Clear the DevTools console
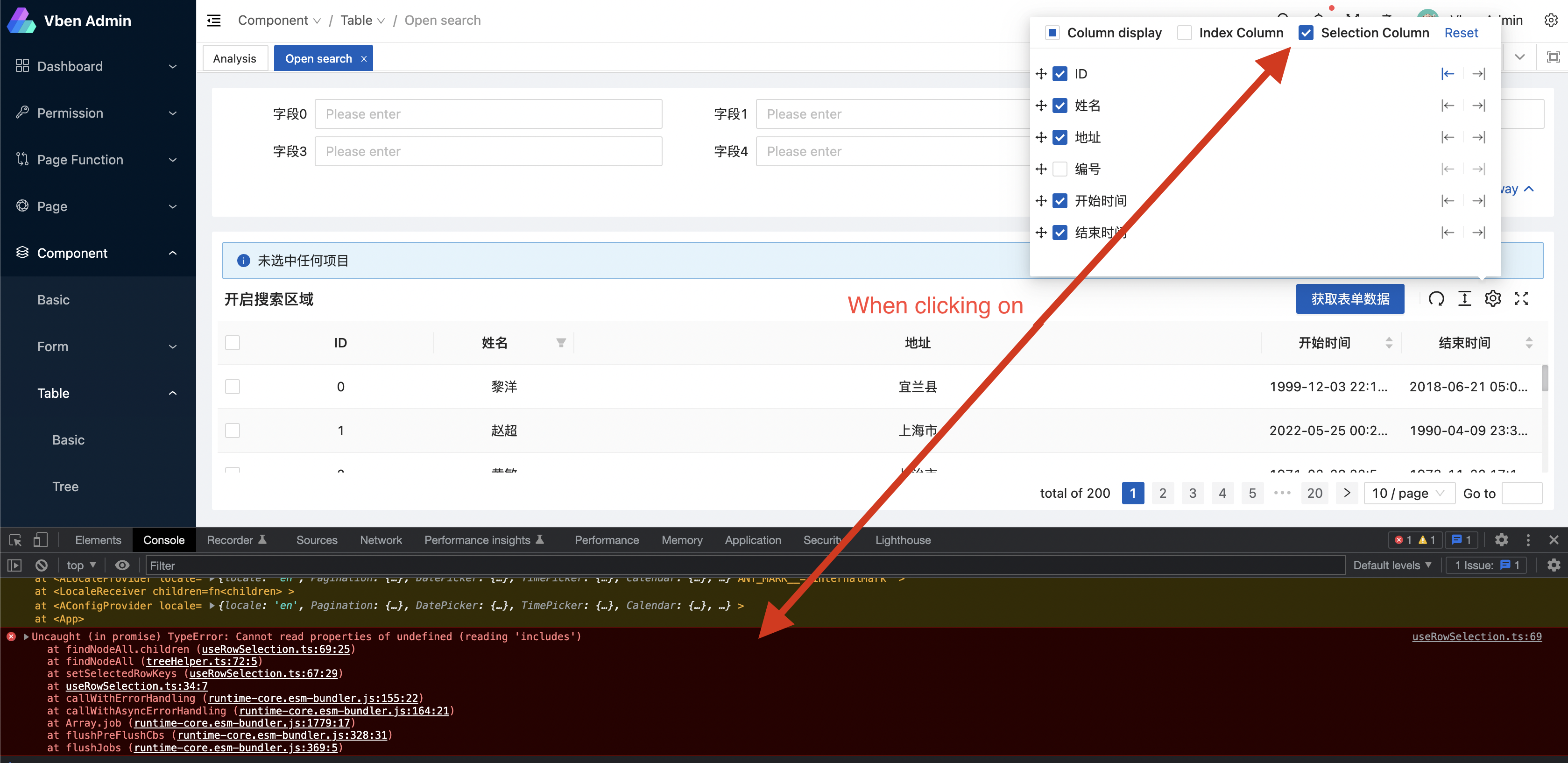The width and height of the screenshot is (1568, 763). pos(42,565)
